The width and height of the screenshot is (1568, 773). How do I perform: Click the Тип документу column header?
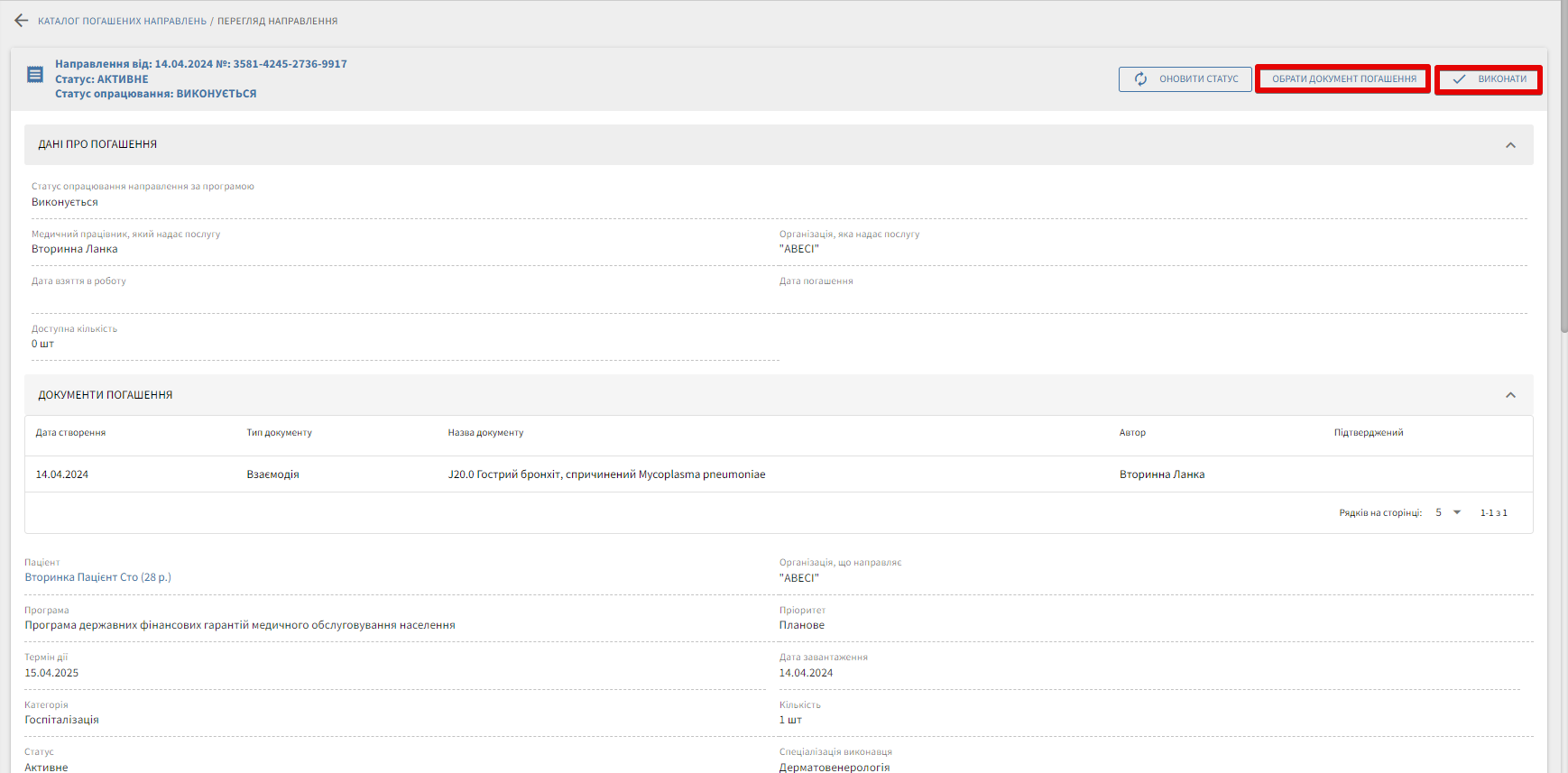coord(279,433)
